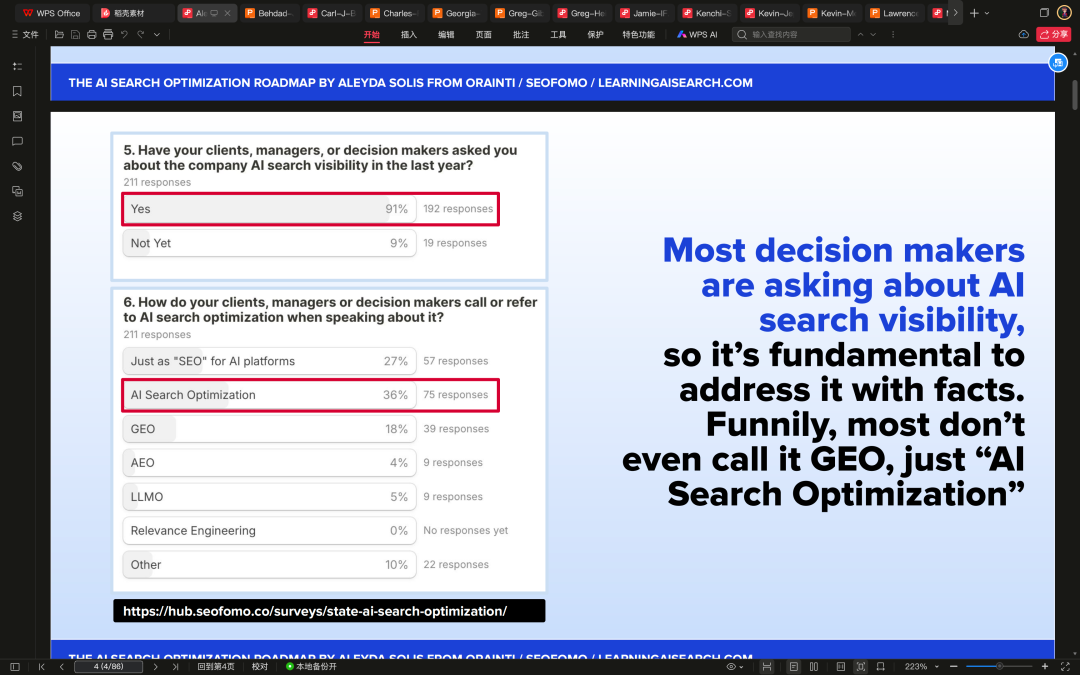This screenshot has height=675, width=1080.
Task: Click the blue floating assistant button top right
Action: (x=1058, y=63)
